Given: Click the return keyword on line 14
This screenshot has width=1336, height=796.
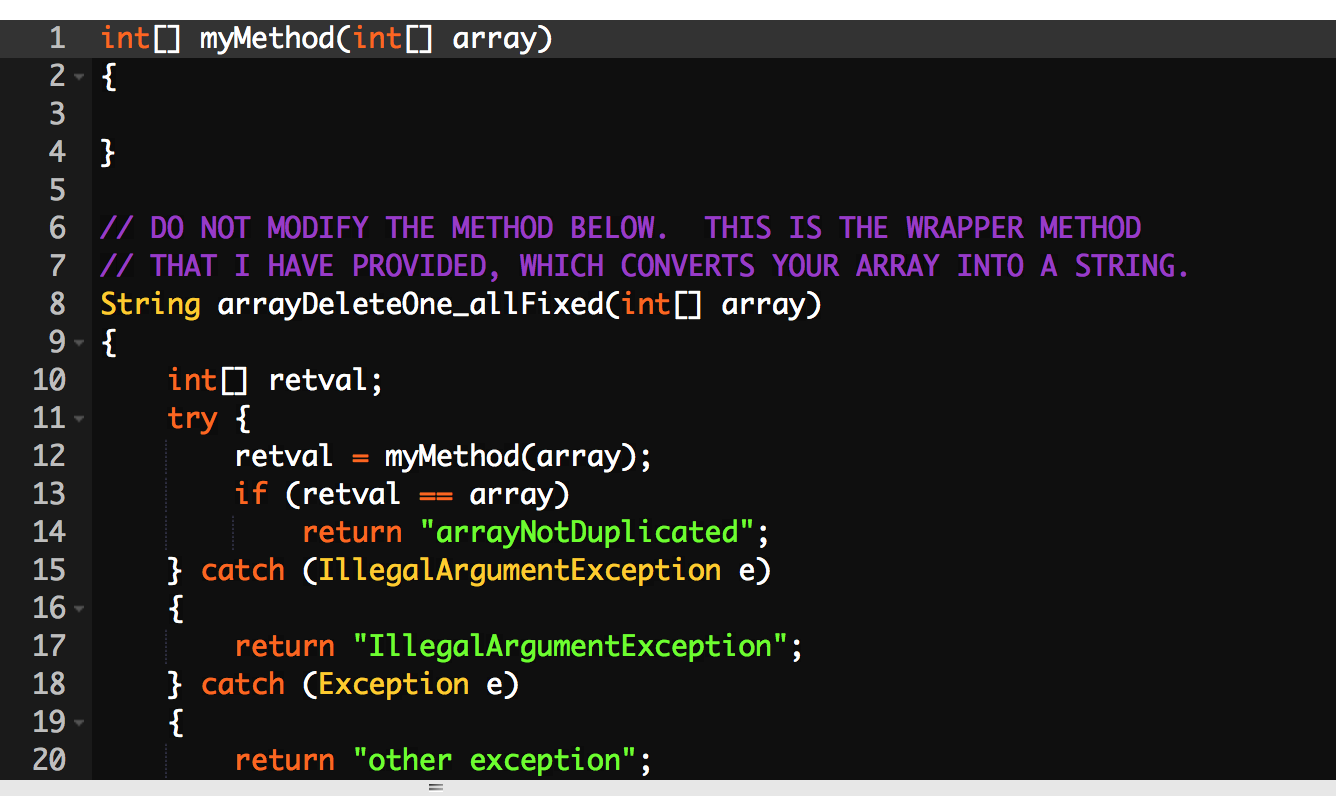Looking at the screenshot, I should 351,532.
